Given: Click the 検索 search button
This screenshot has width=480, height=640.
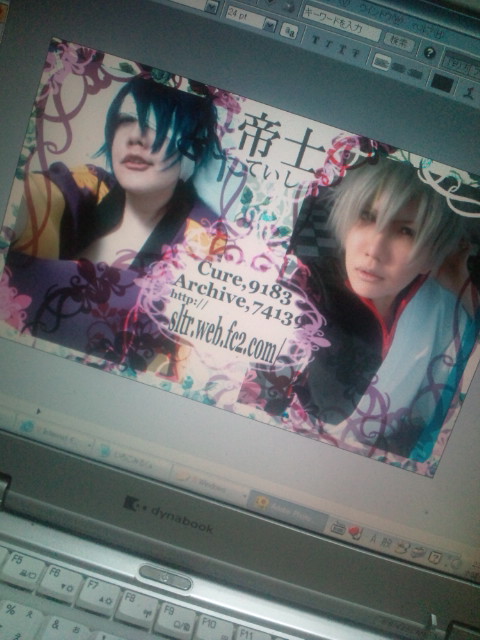Looking at the screenshot, I should coord(399,42).
